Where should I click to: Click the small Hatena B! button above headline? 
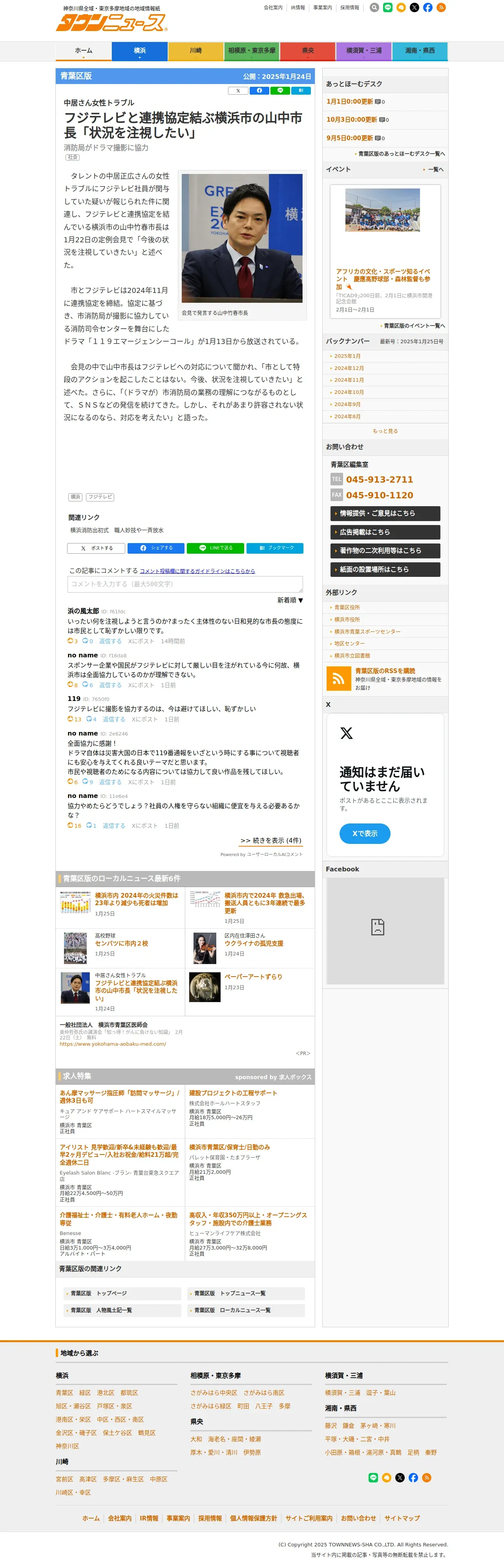[301, 91]
